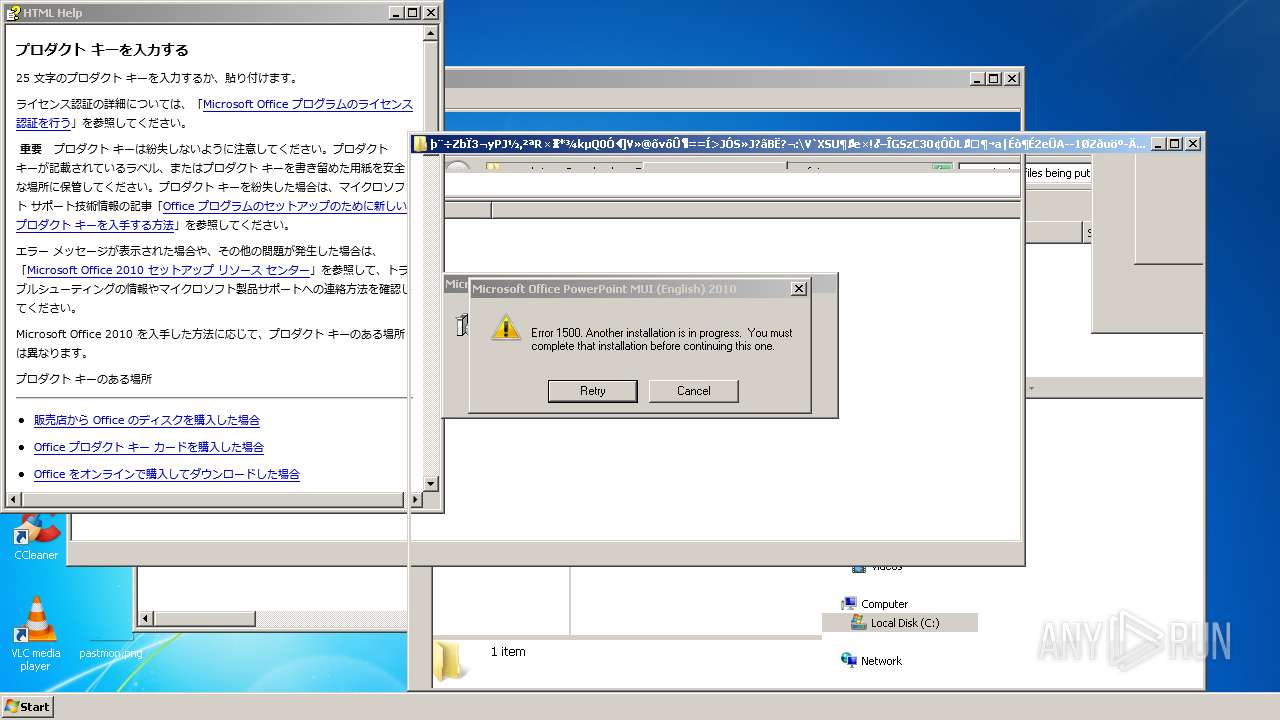Open Microsoft Office プログラムのライセンス認証 link
The width and height of the screenshot is (1280, 720).
pyautogui.click(x=214, y=113)
